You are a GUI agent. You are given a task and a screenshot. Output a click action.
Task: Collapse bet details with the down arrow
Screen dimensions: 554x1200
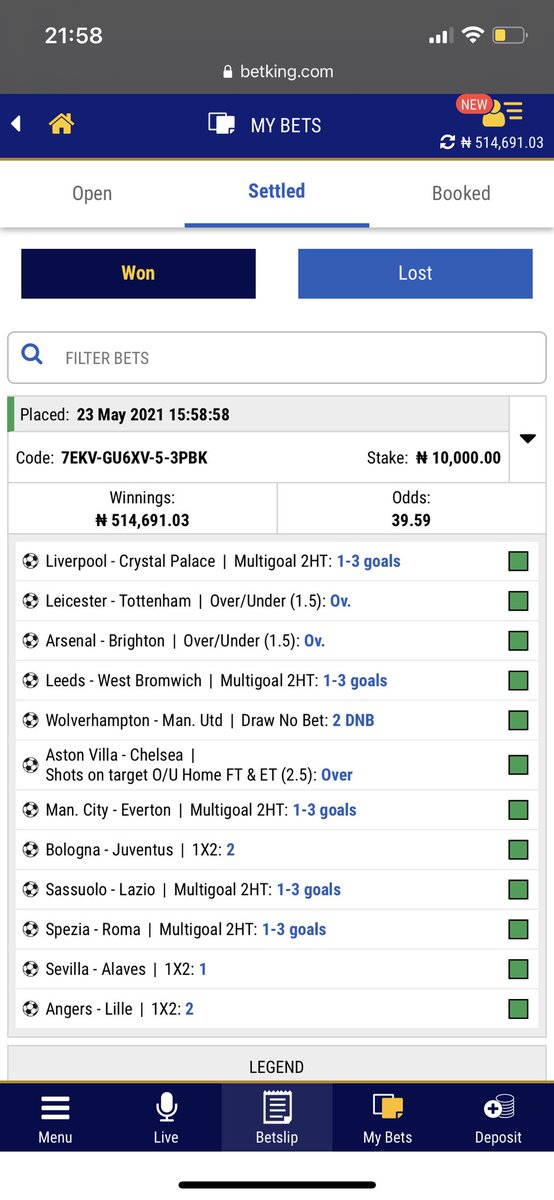coord(528,439)
